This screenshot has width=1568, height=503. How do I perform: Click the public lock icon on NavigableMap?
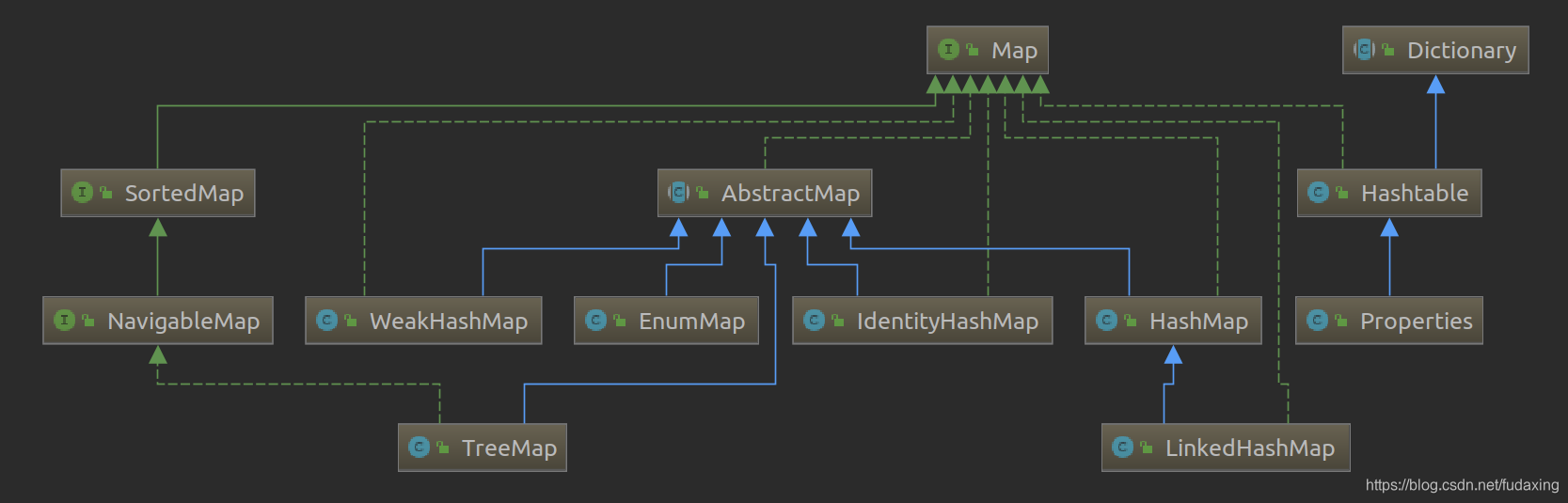(x=88, y=320)
